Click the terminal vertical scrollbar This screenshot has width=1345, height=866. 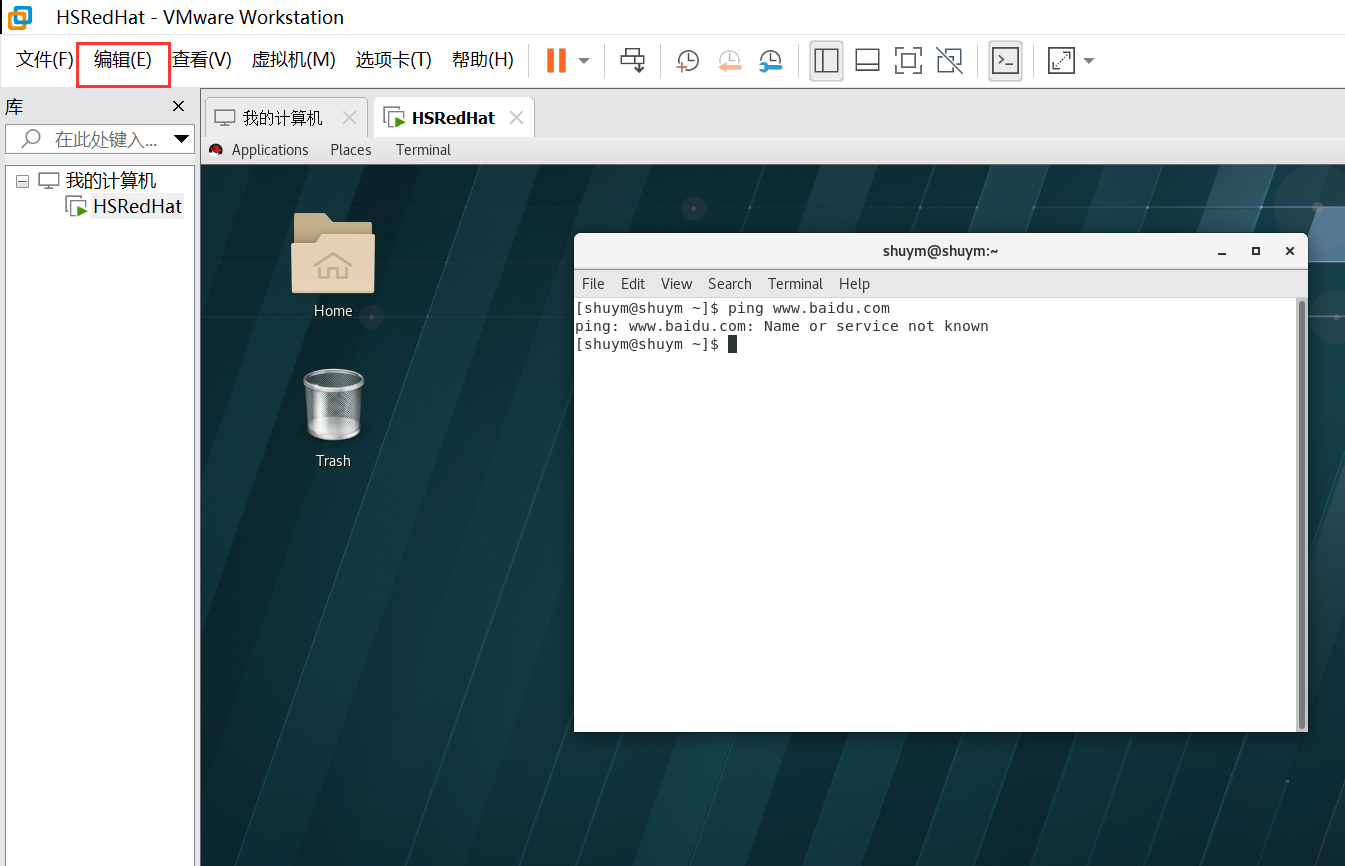point(1301,514)
